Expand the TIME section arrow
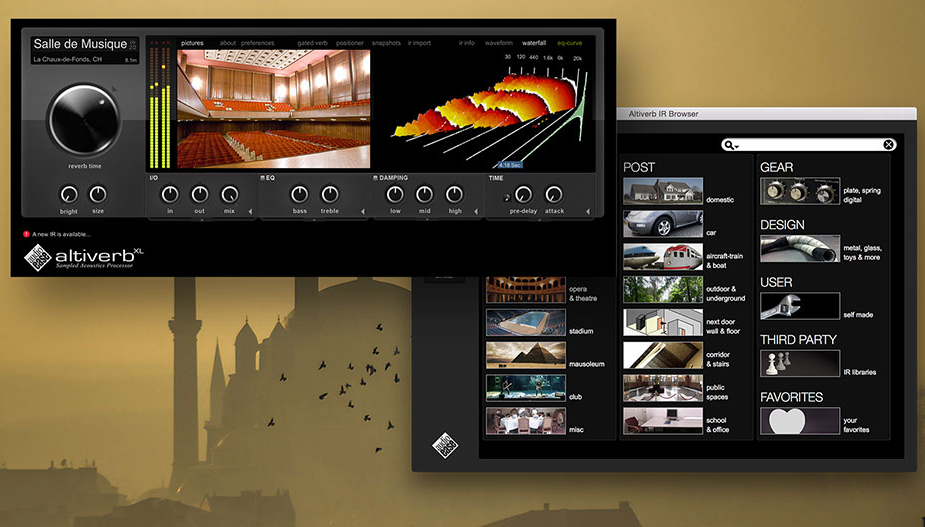 tap(588, 211)
